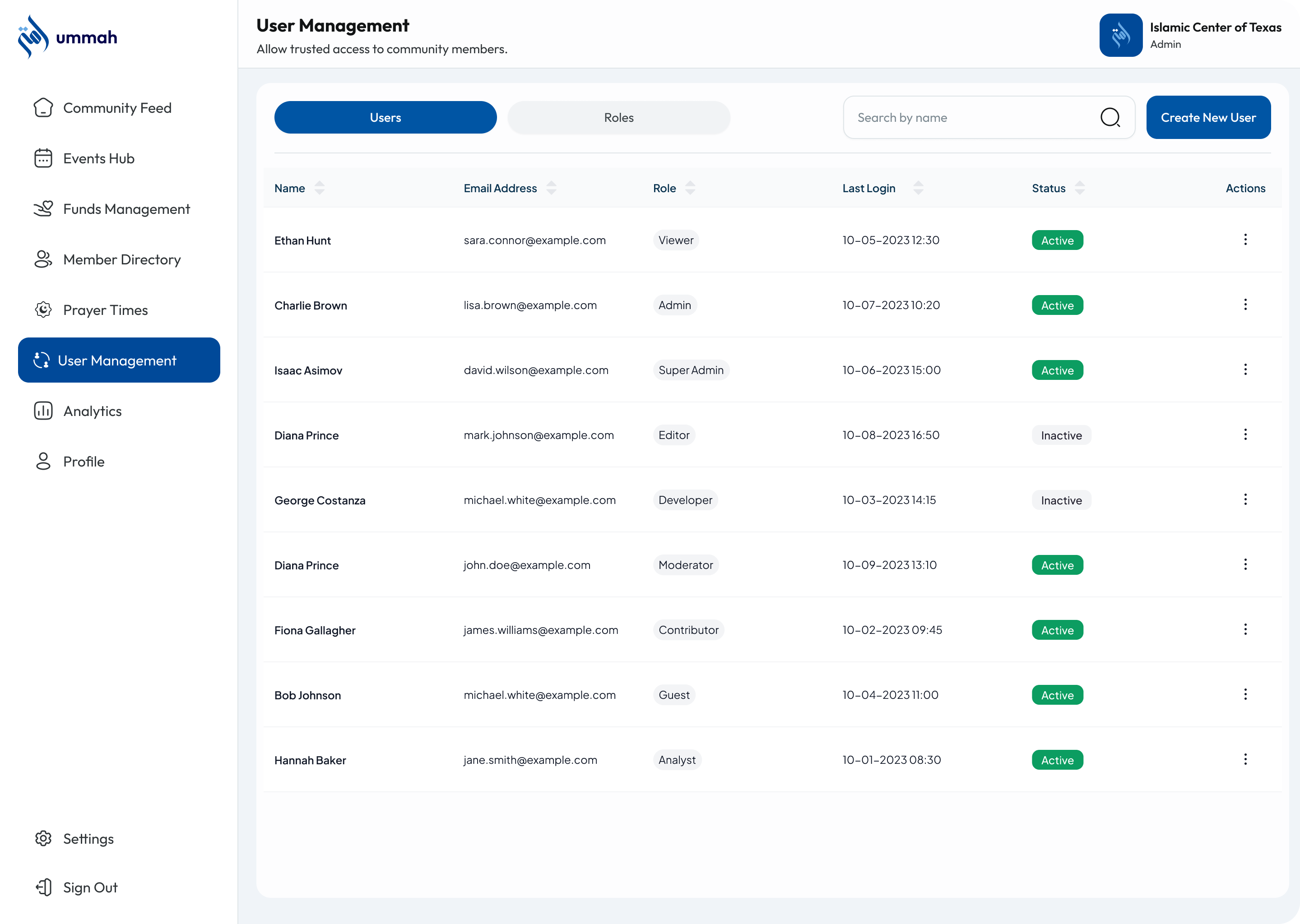The image size is (1300, 924).
Task: Open actions menu for Ethan Hunt
Action: (x=1245, y=240)
